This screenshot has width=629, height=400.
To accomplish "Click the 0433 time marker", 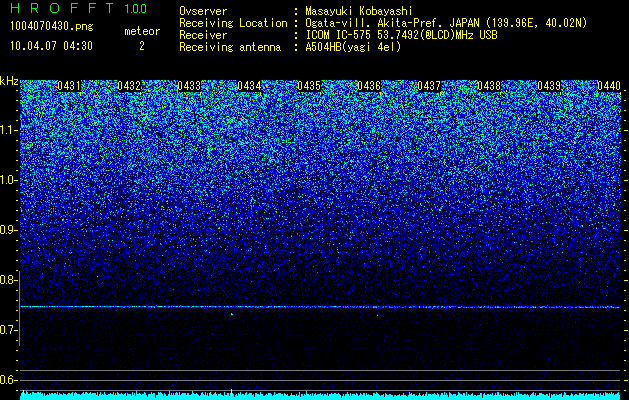I will pos(189,86).
